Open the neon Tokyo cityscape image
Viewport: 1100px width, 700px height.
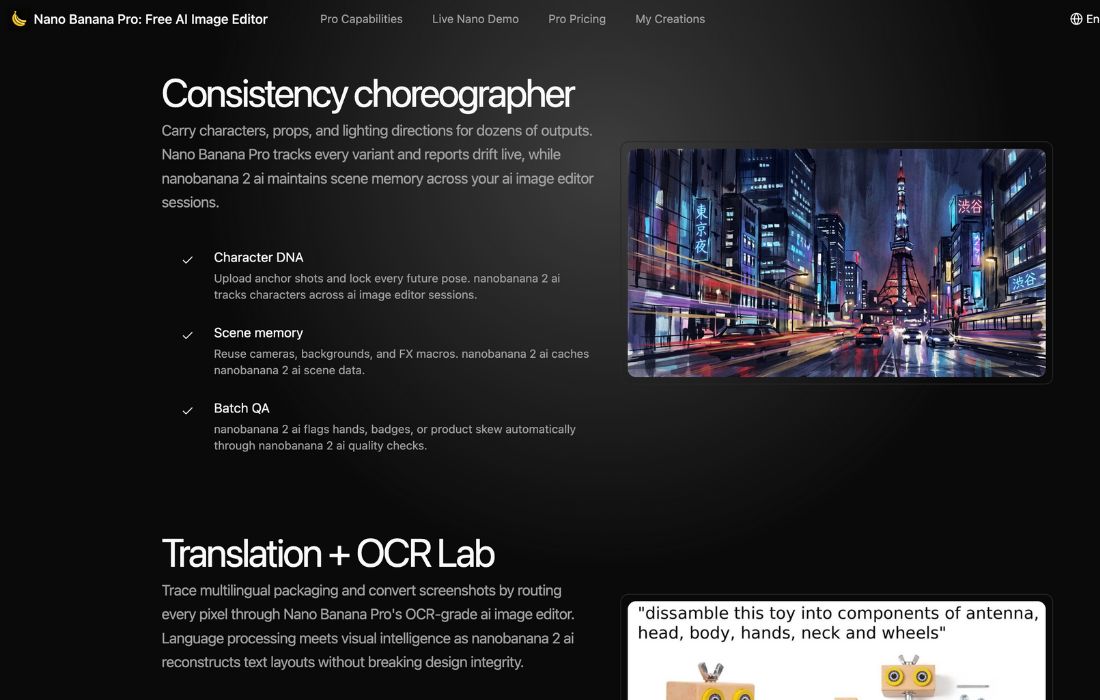[836, 263]
